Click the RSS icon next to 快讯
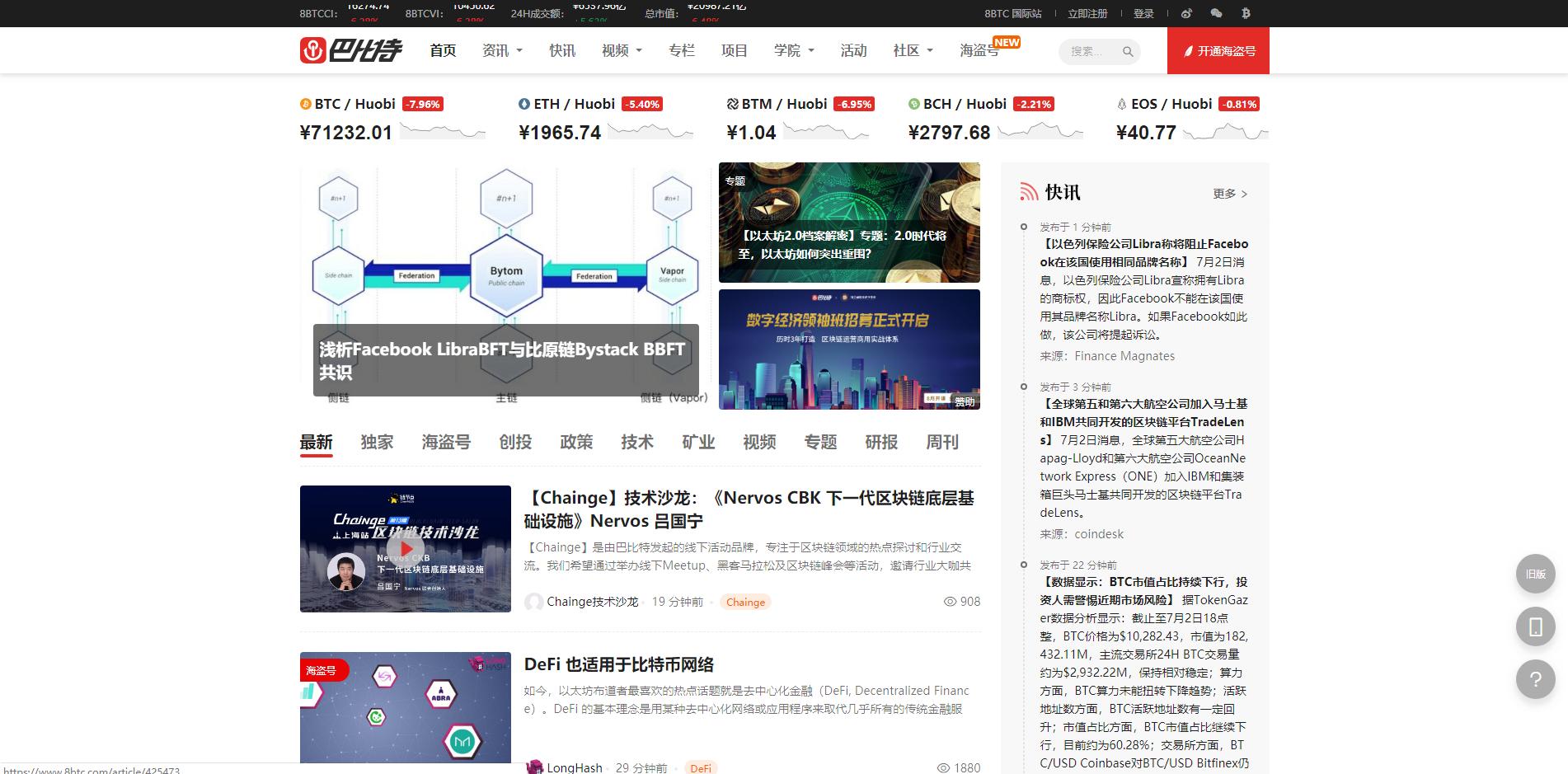The image size is (1568, 774). [x=1027, y=191]
